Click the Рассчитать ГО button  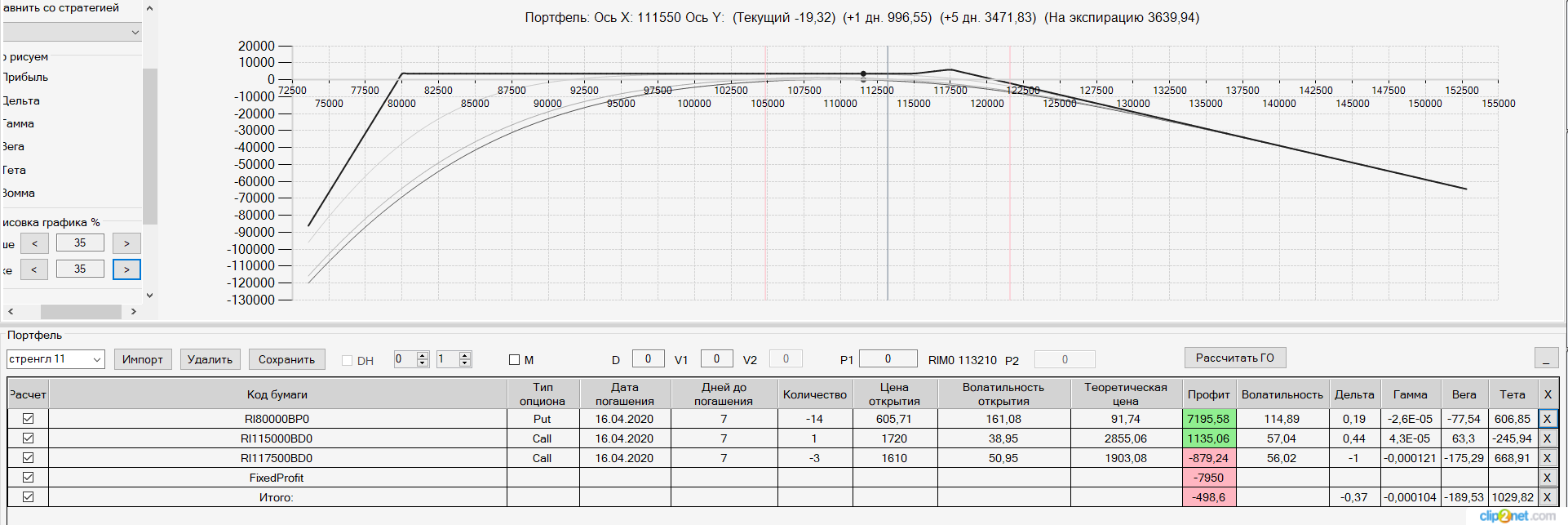pos(1234,358)
